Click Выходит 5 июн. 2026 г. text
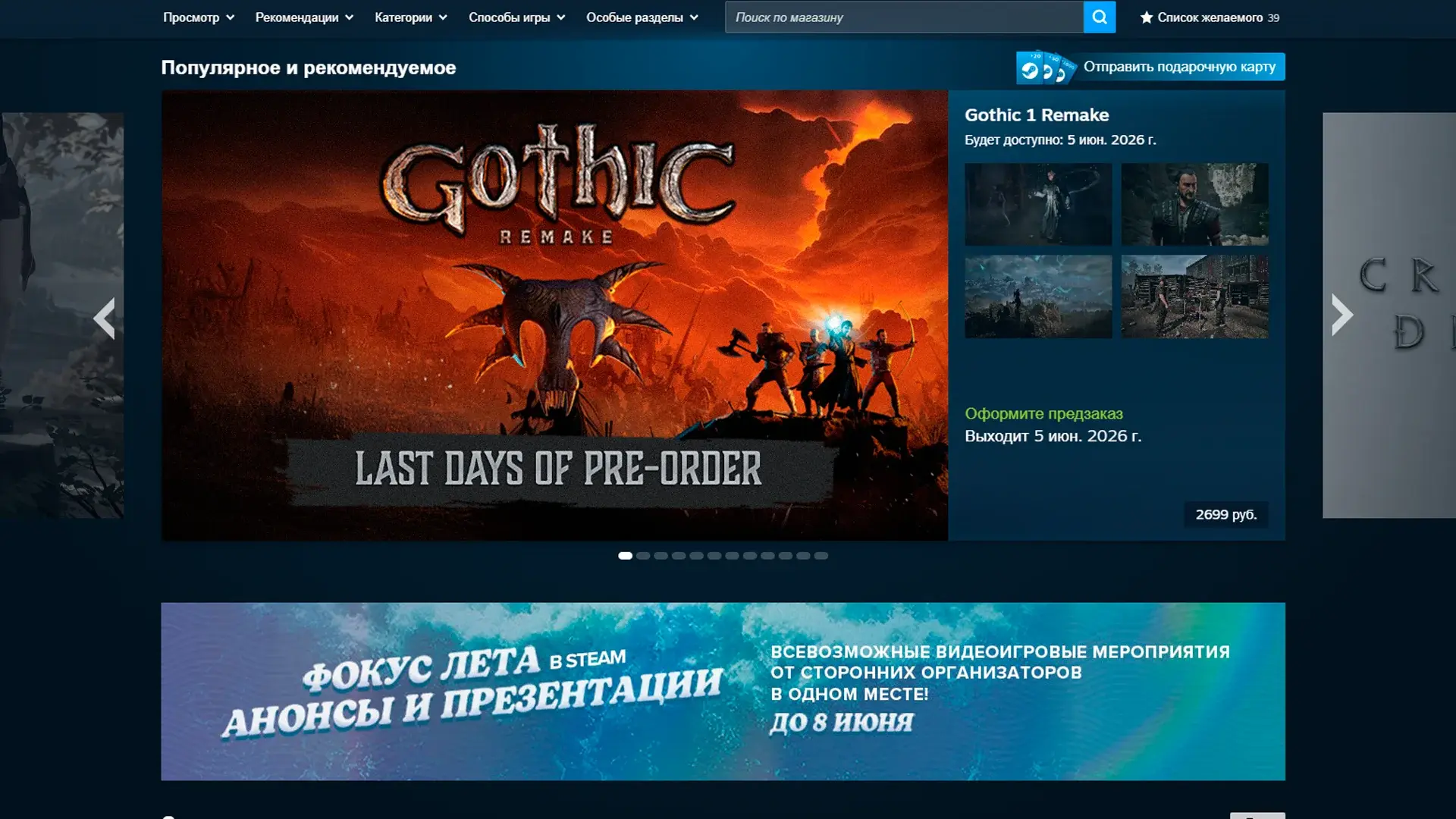 tap(1053, 436)
